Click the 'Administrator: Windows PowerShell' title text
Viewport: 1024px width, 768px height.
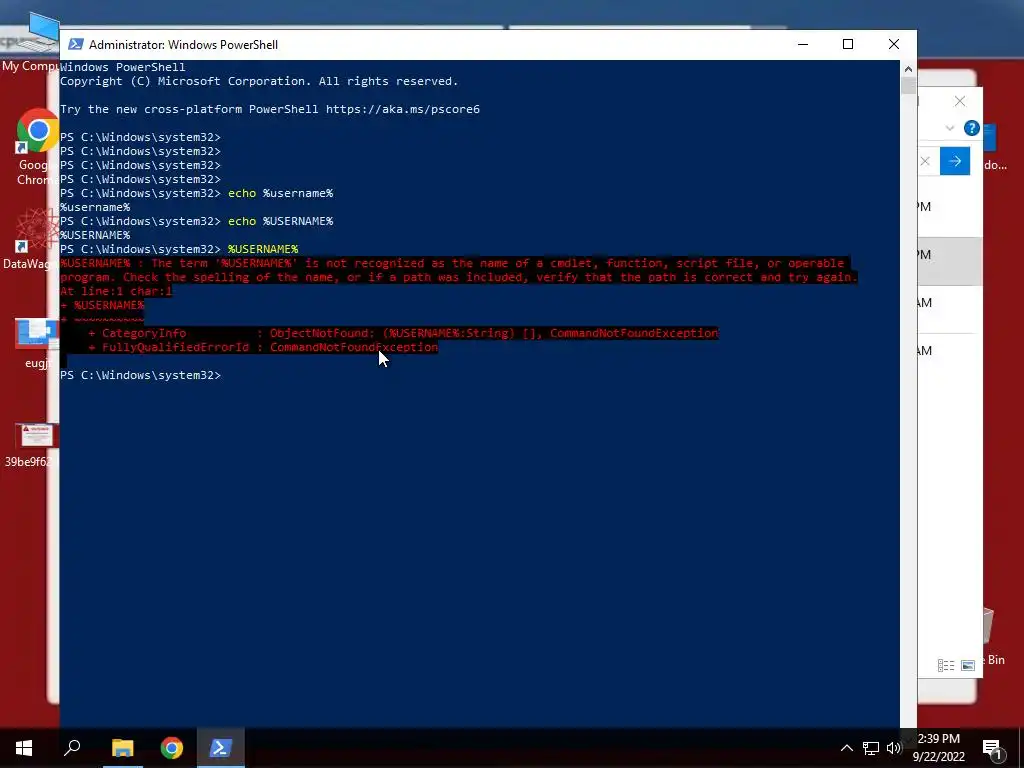(184, 44)
